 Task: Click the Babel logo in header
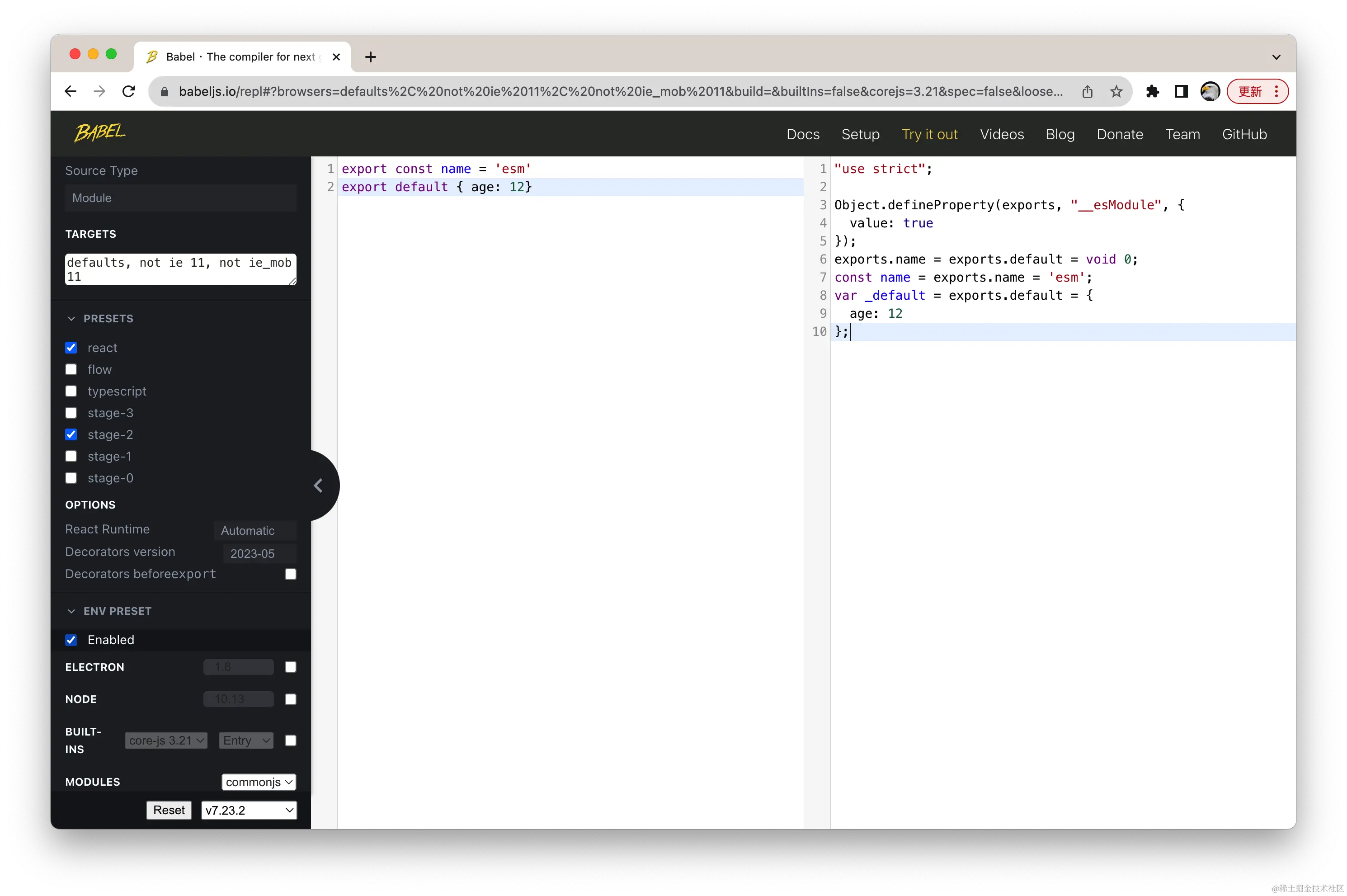coord(100,132)
